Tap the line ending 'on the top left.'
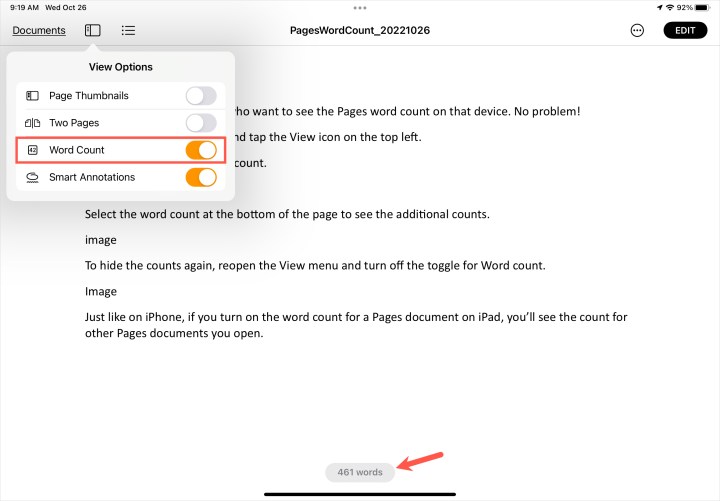The width and height of the screenshot is (720, 501). tap(328, 137)
